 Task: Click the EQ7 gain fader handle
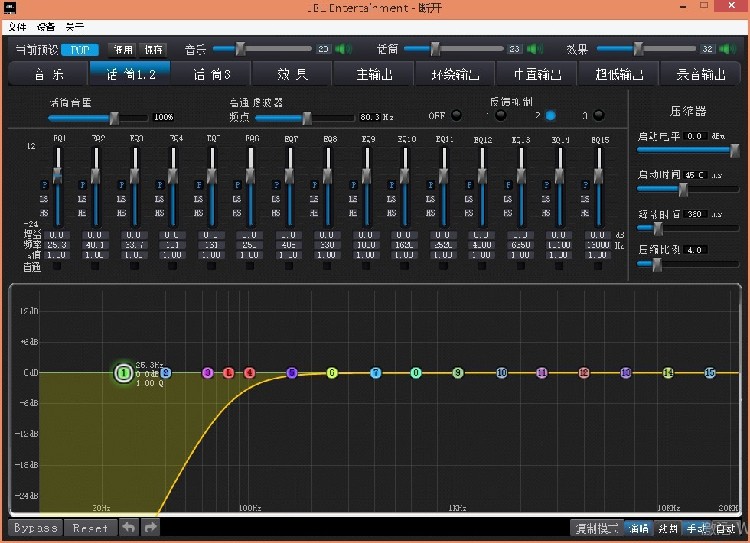coord(289,175)
